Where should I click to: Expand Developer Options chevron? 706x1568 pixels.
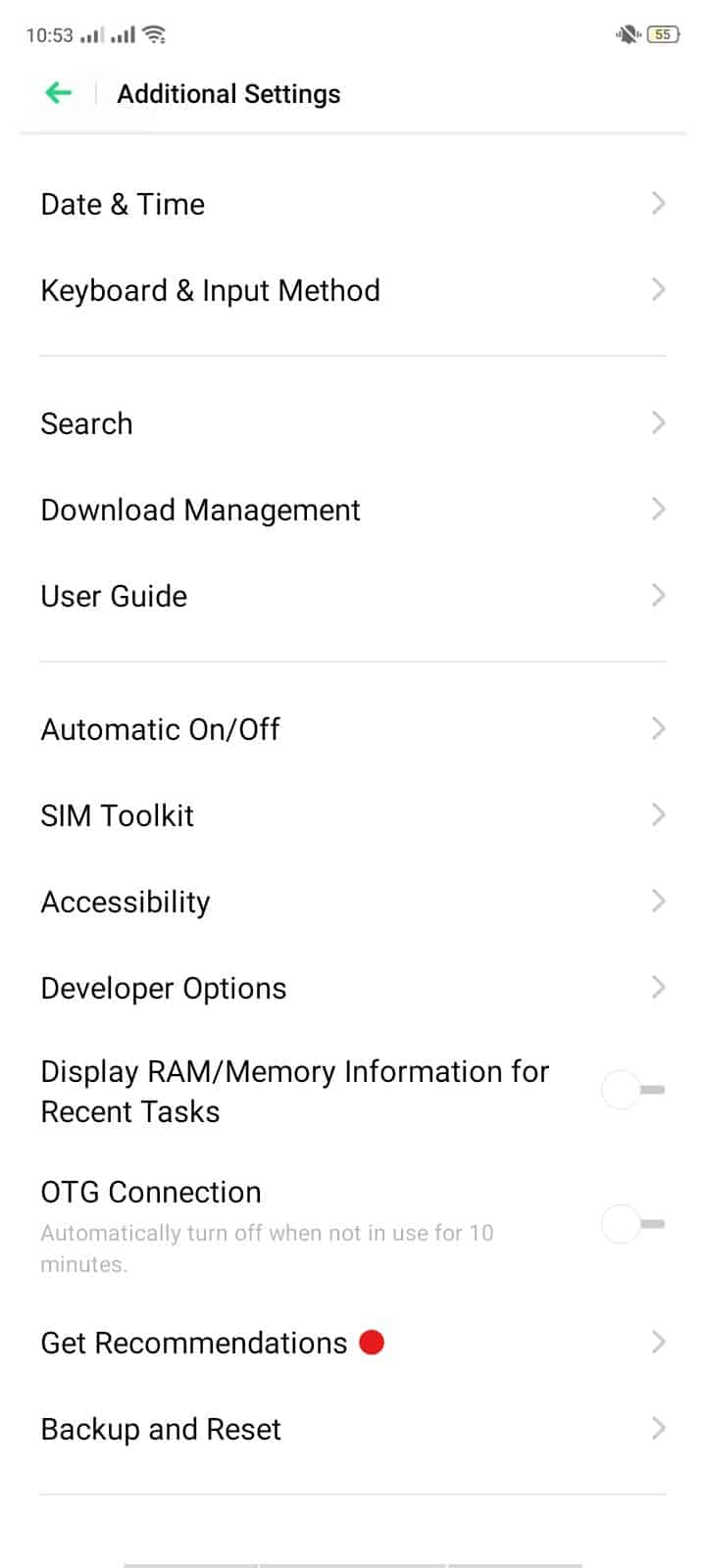pos(658,988)
